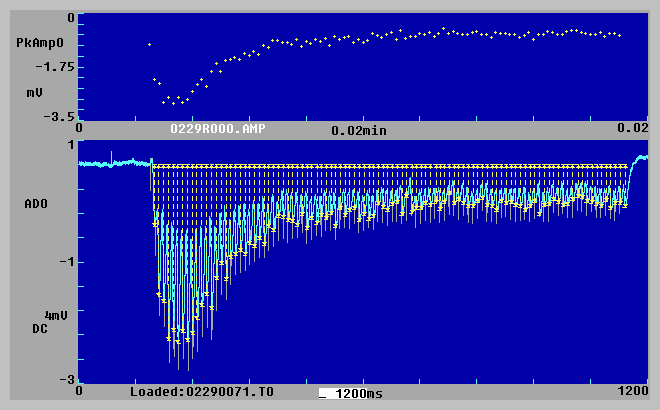The height and width of the screenshot is (410, 660).
Task: Click the cyan recovery trace at far right
Action: [639, 158]
